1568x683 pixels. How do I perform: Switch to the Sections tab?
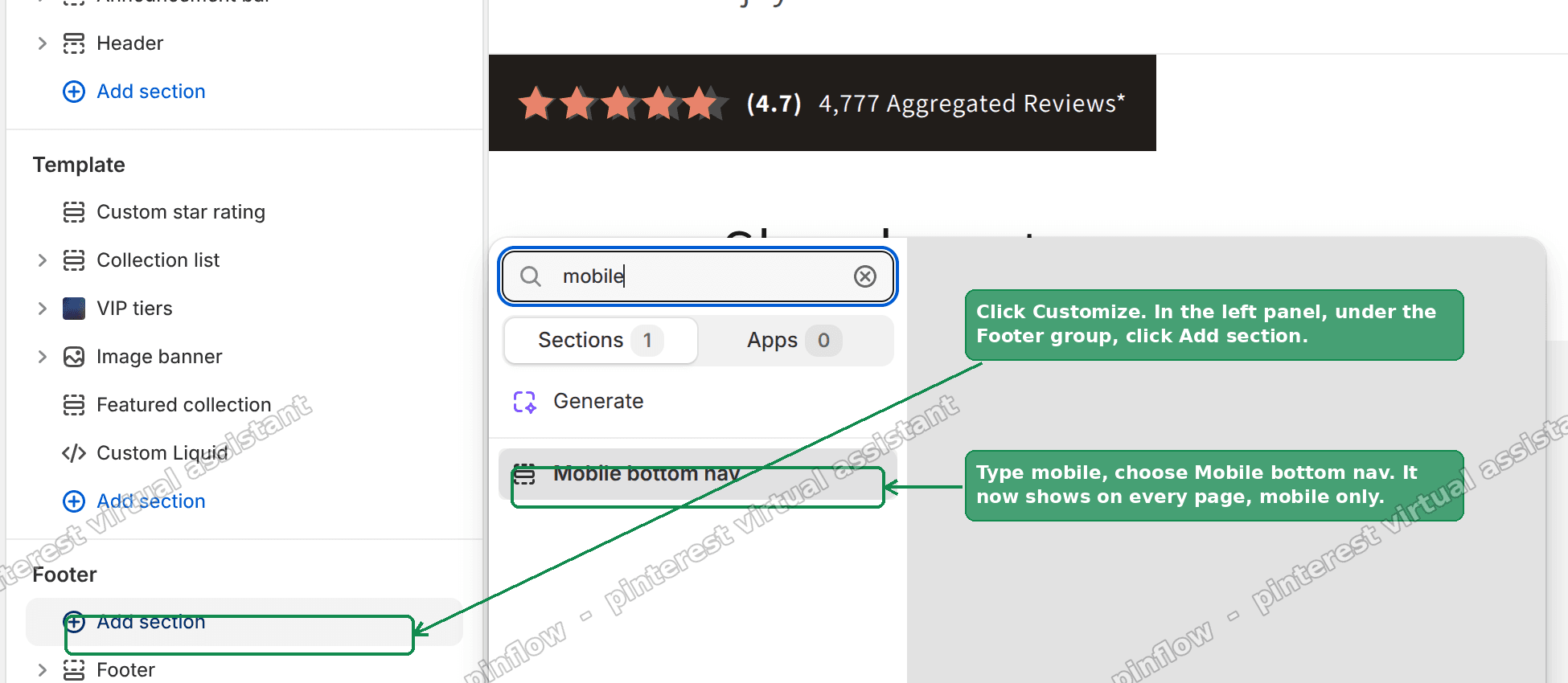(x=601, y=341)
